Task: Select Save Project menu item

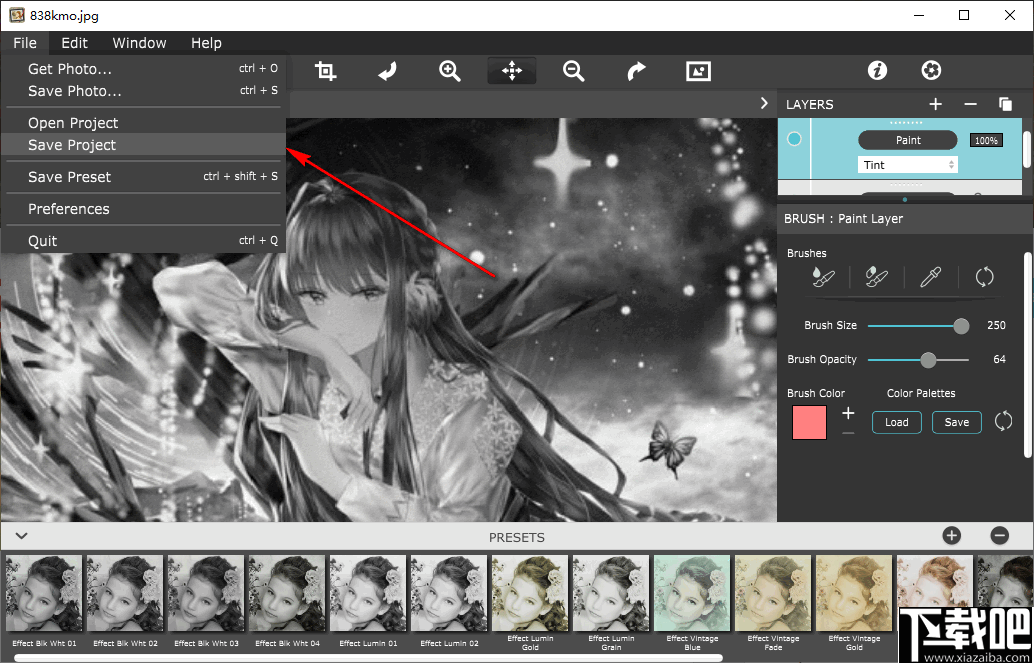Action: (x=143, y=145)
